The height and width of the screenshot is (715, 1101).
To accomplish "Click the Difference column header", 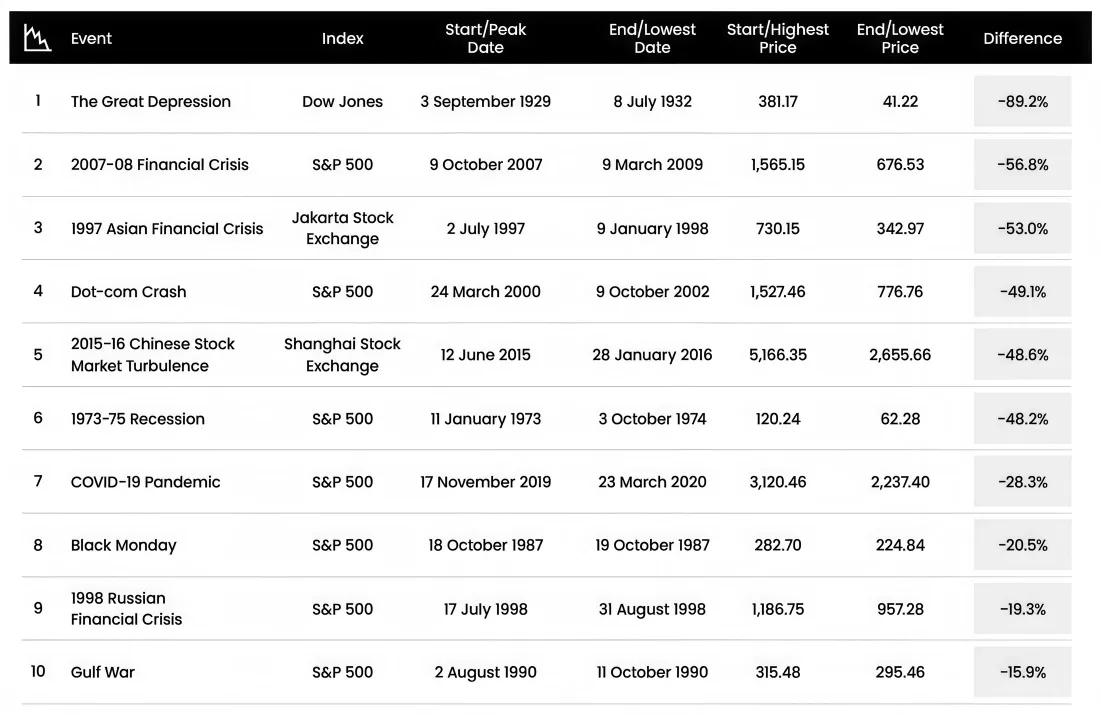I will tap(1022, 39).
